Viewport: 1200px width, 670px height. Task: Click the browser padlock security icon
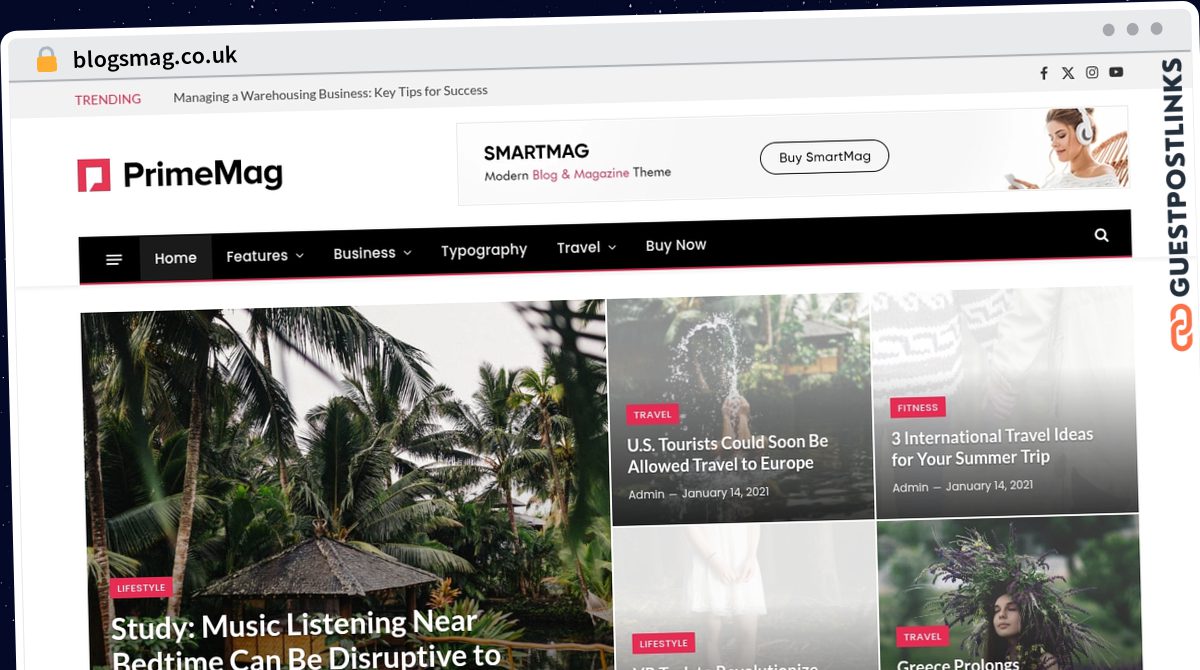tap(46, 60)
